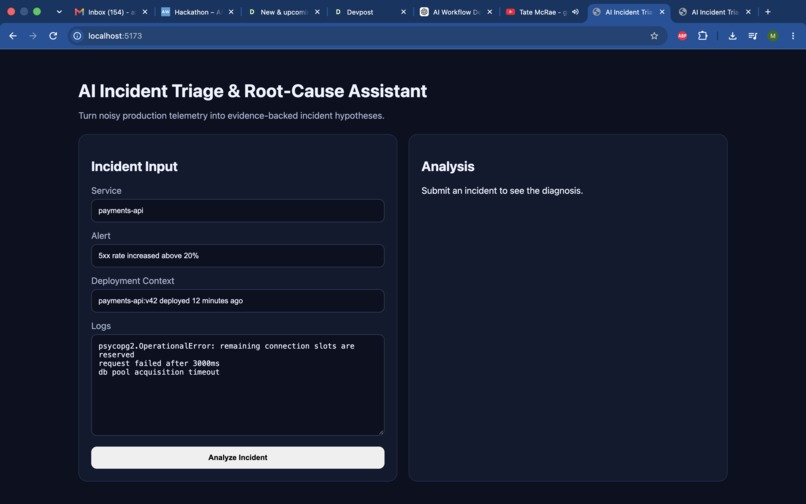This screenshot has width=806, height=504.
Task: Click the Analyze Incident button
Action: click(237, 457)
